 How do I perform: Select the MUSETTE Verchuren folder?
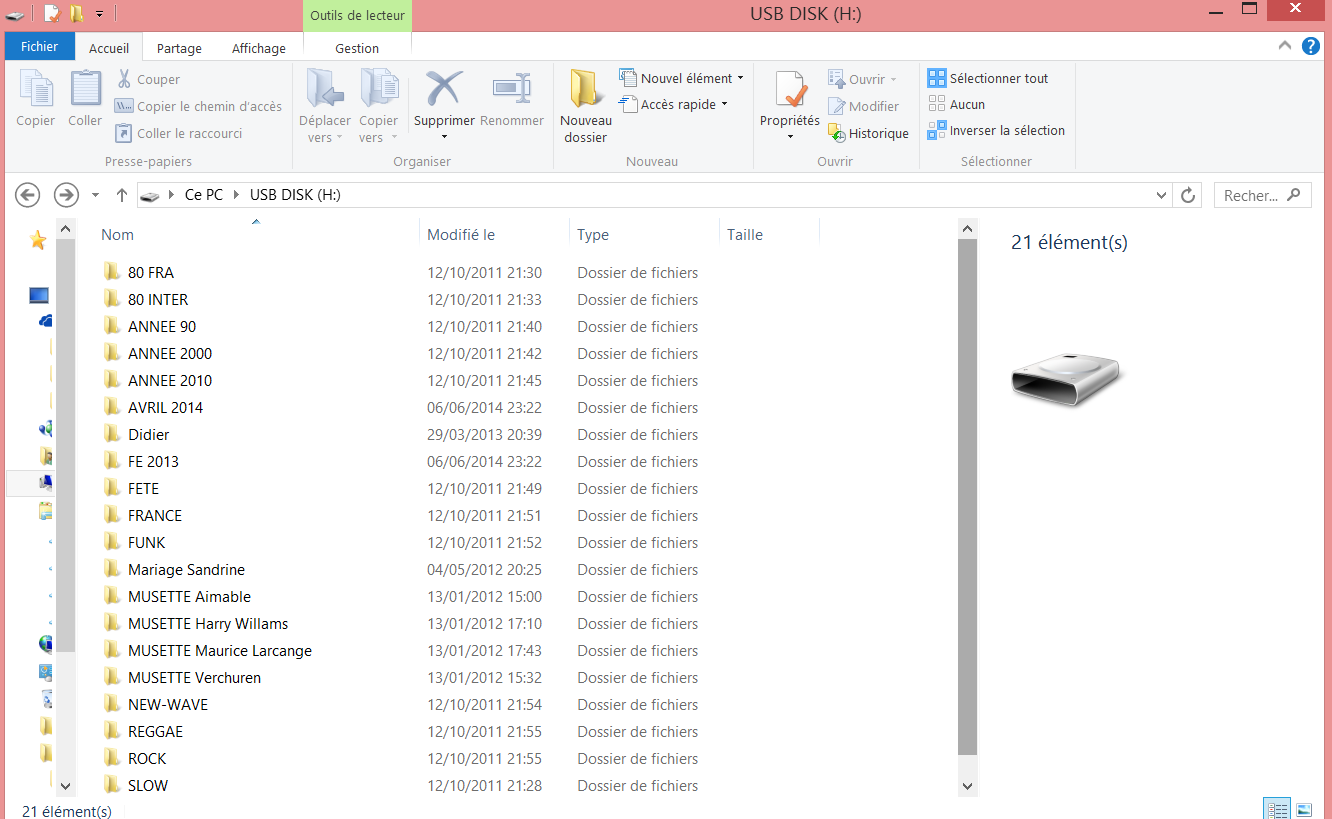[x=194, y=678]
